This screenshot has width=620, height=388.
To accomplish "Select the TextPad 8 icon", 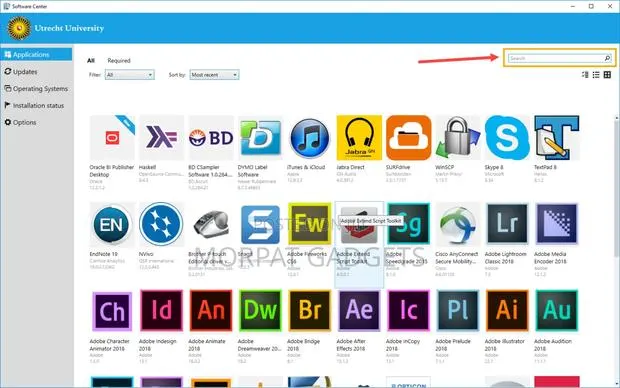I will pyautogui.click(x=557, y=138).
